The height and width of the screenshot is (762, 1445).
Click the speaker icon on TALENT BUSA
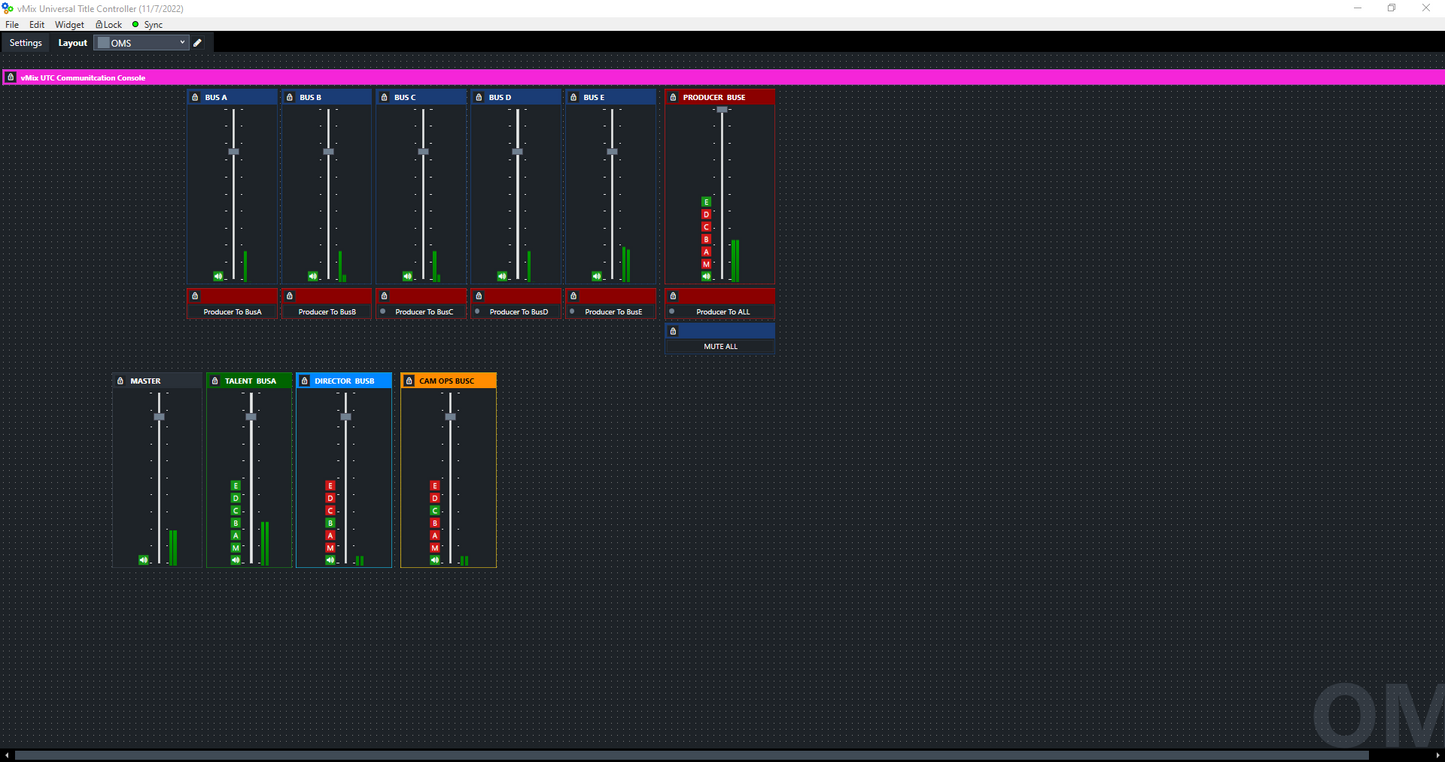coord(237,561)
